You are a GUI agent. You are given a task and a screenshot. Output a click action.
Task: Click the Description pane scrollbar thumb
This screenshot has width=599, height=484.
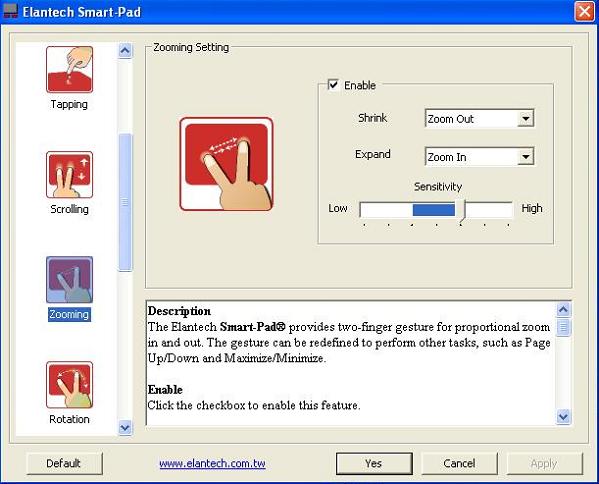click(563, 327)
